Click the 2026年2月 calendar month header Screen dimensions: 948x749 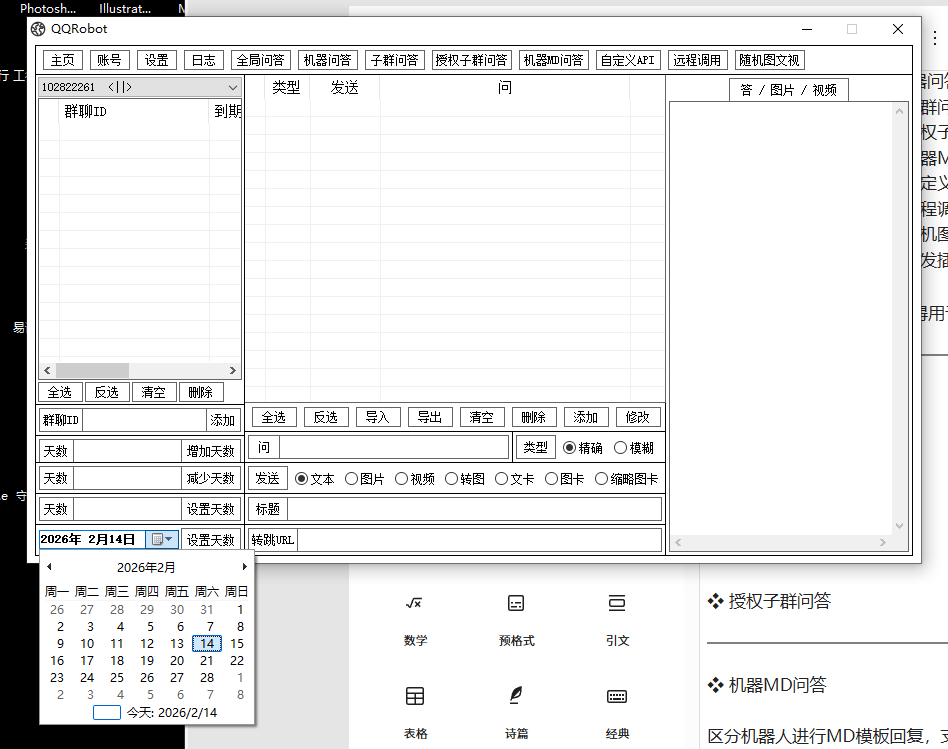tap(146, 567)
